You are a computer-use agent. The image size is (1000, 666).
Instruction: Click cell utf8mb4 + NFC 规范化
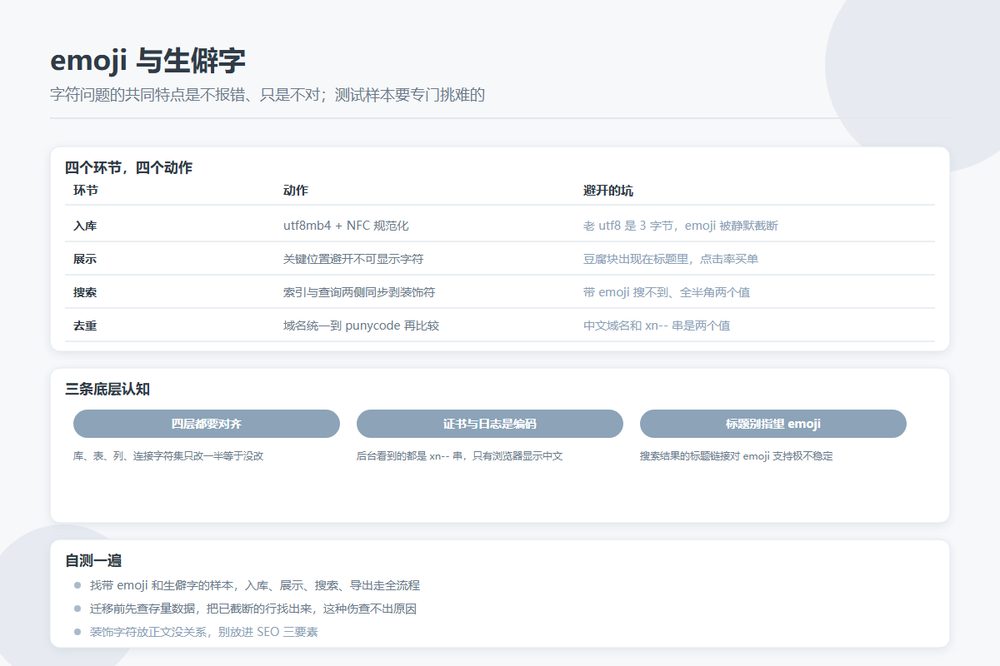346,226
